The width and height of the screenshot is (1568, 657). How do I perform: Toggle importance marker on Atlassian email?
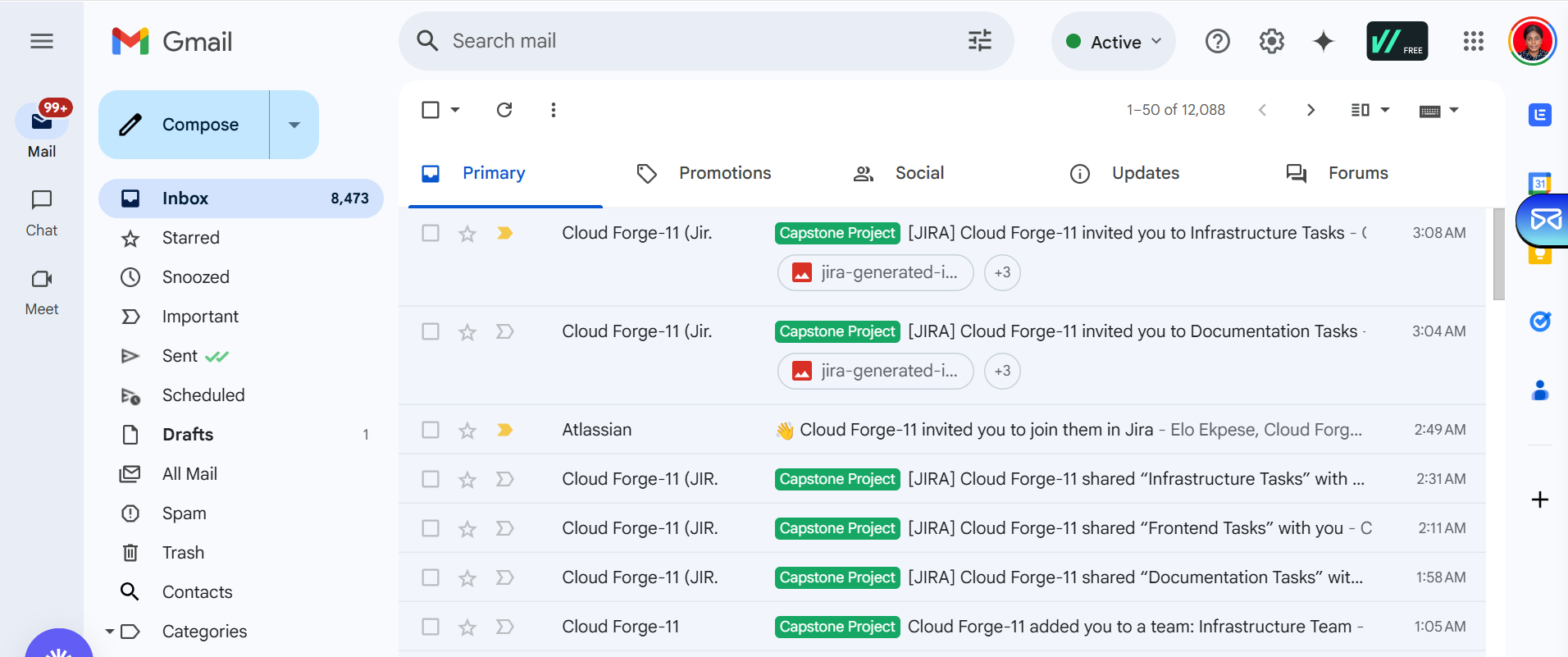(x=505, y=430)
